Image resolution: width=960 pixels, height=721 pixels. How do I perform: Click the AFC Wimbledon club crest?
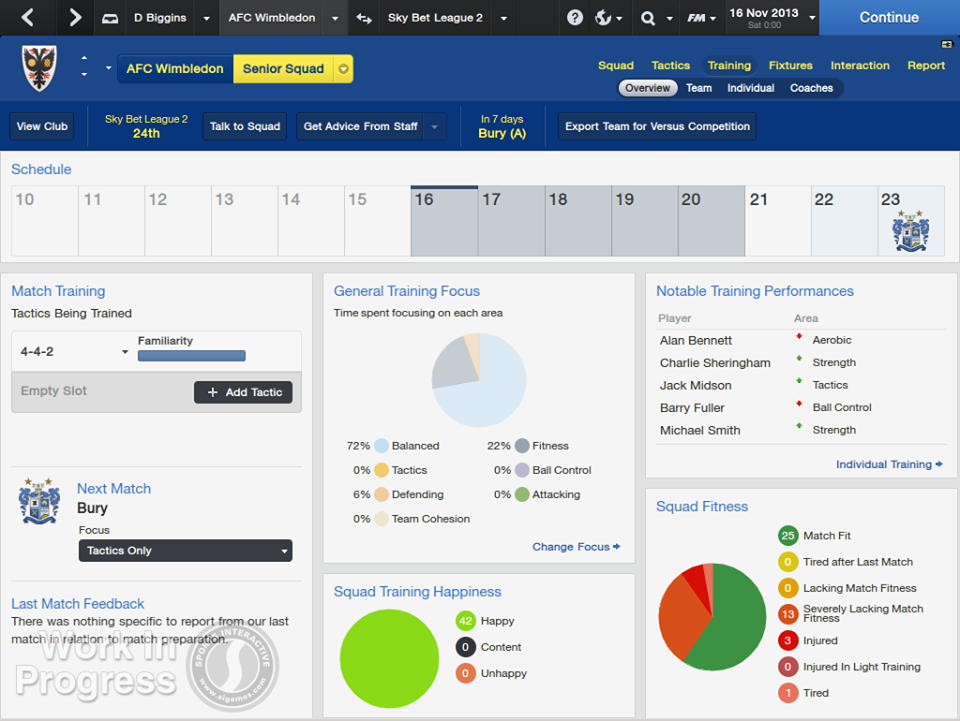(39, 69)
